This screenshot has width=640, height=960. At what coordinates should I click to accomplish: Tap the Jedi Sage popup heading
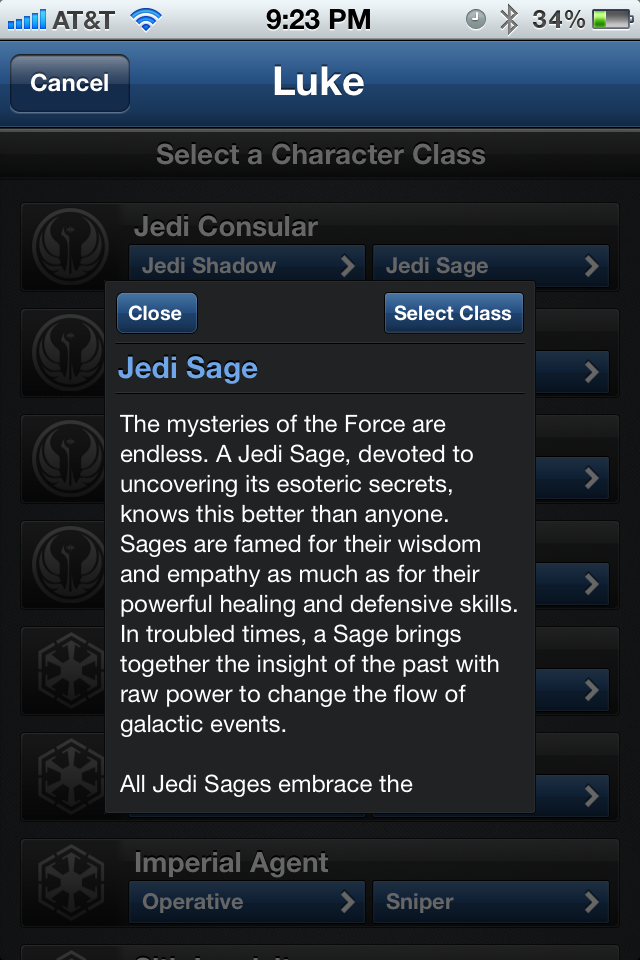pyautogui.click(x=188, y=368)
